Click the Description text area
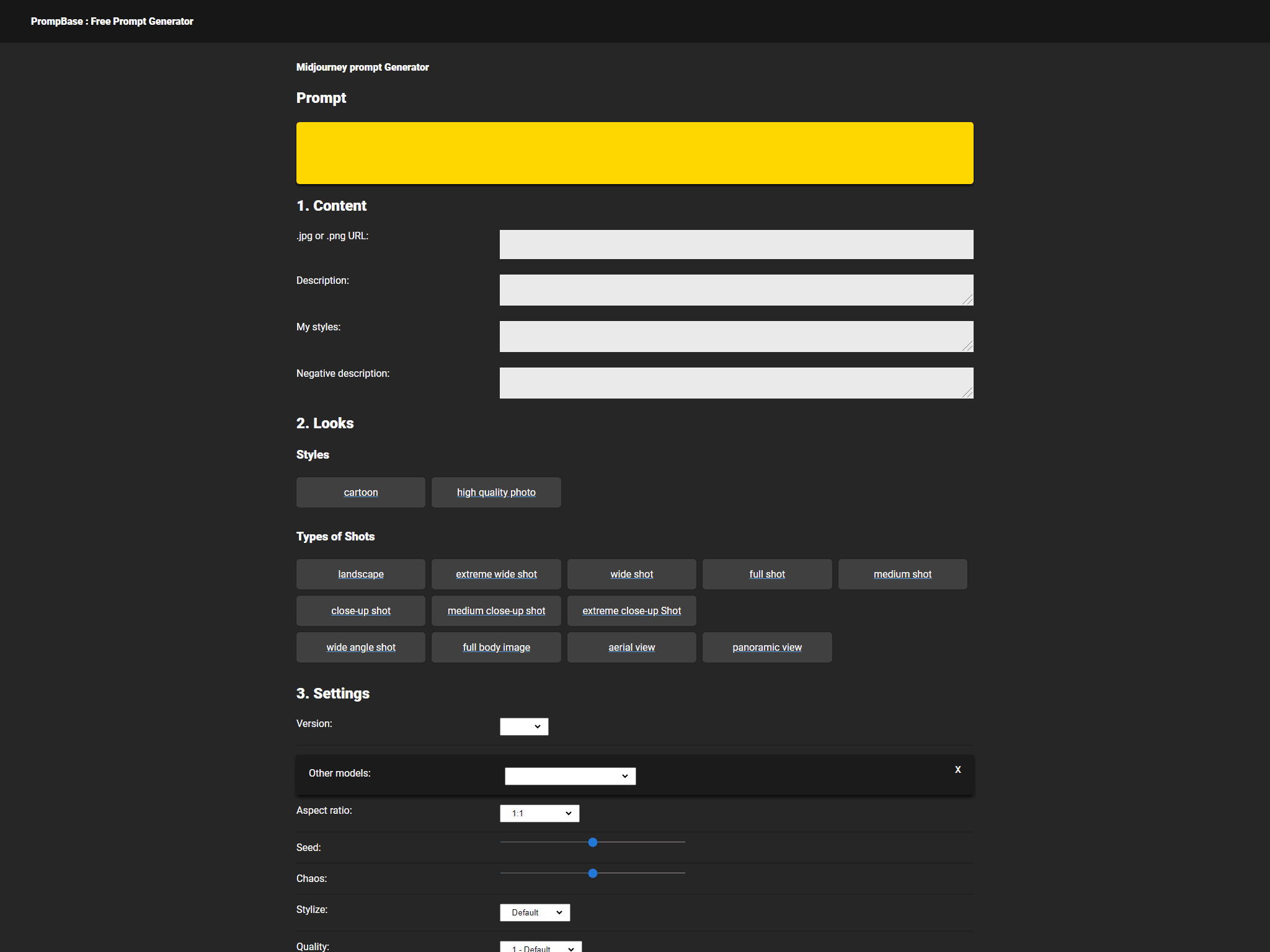 click(737, 290)
